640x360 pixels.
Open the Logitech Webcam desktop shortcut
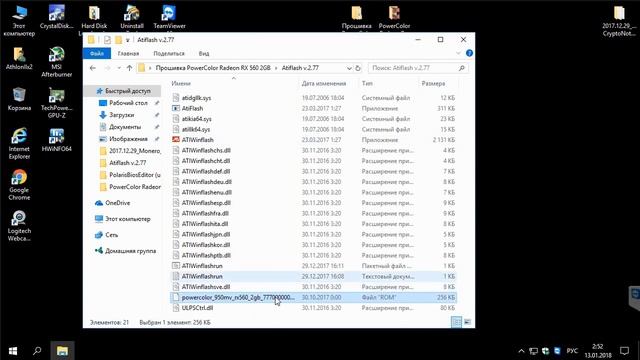[x=19, y=226]
